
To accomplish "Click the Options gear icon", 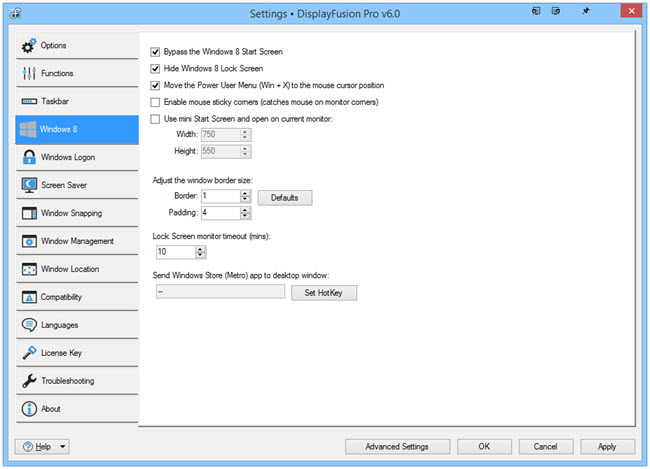I will [29, 46].
